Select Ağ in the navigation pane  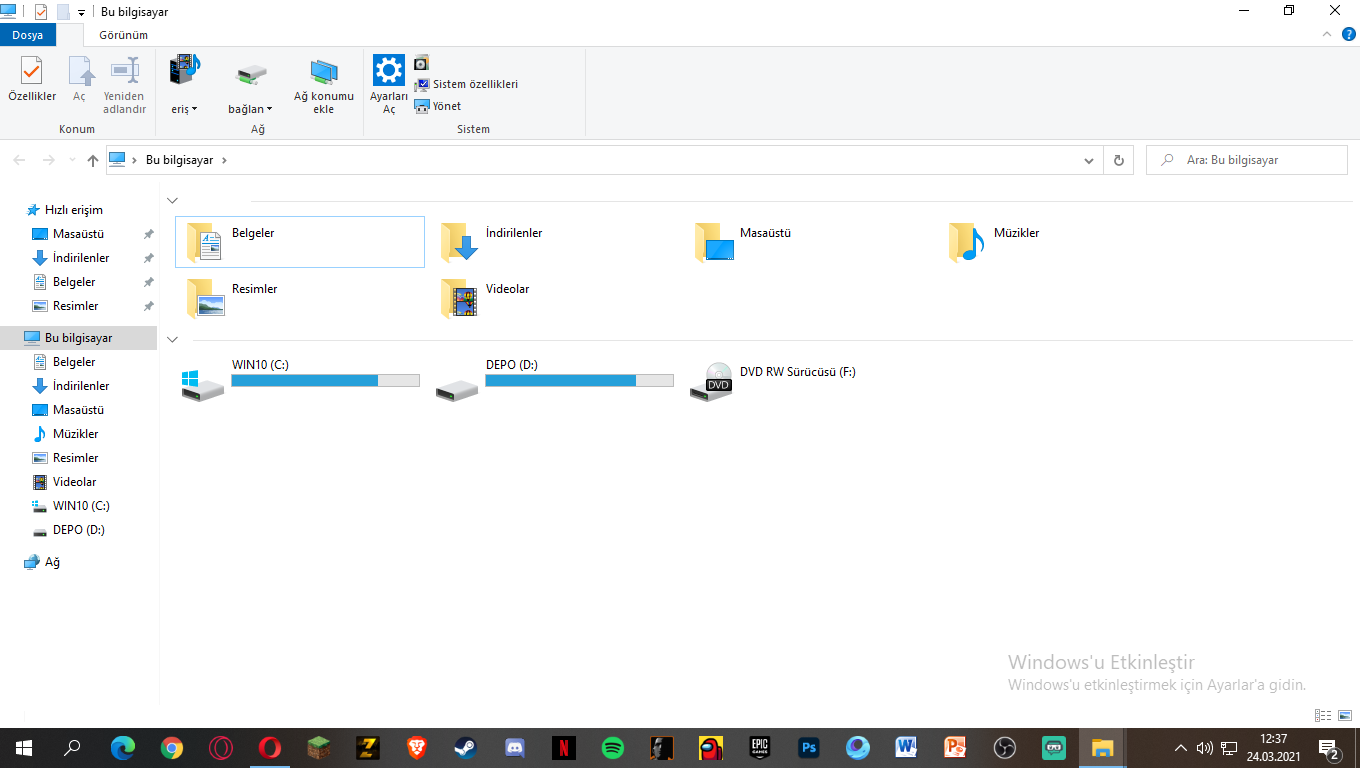(52, 562)
